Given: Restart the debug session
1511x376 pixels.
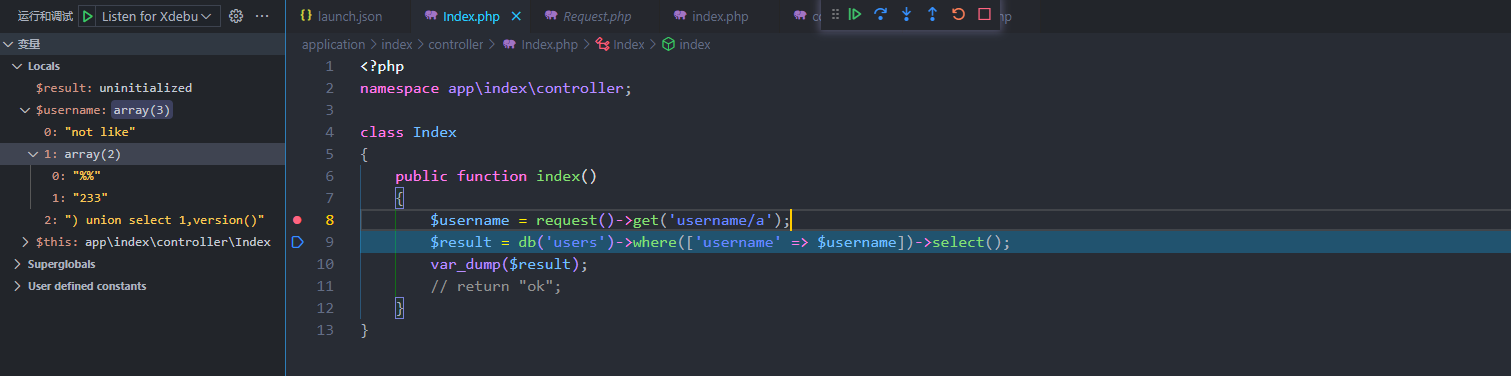Looking at the screenshot, I should (x=958, y=14).
